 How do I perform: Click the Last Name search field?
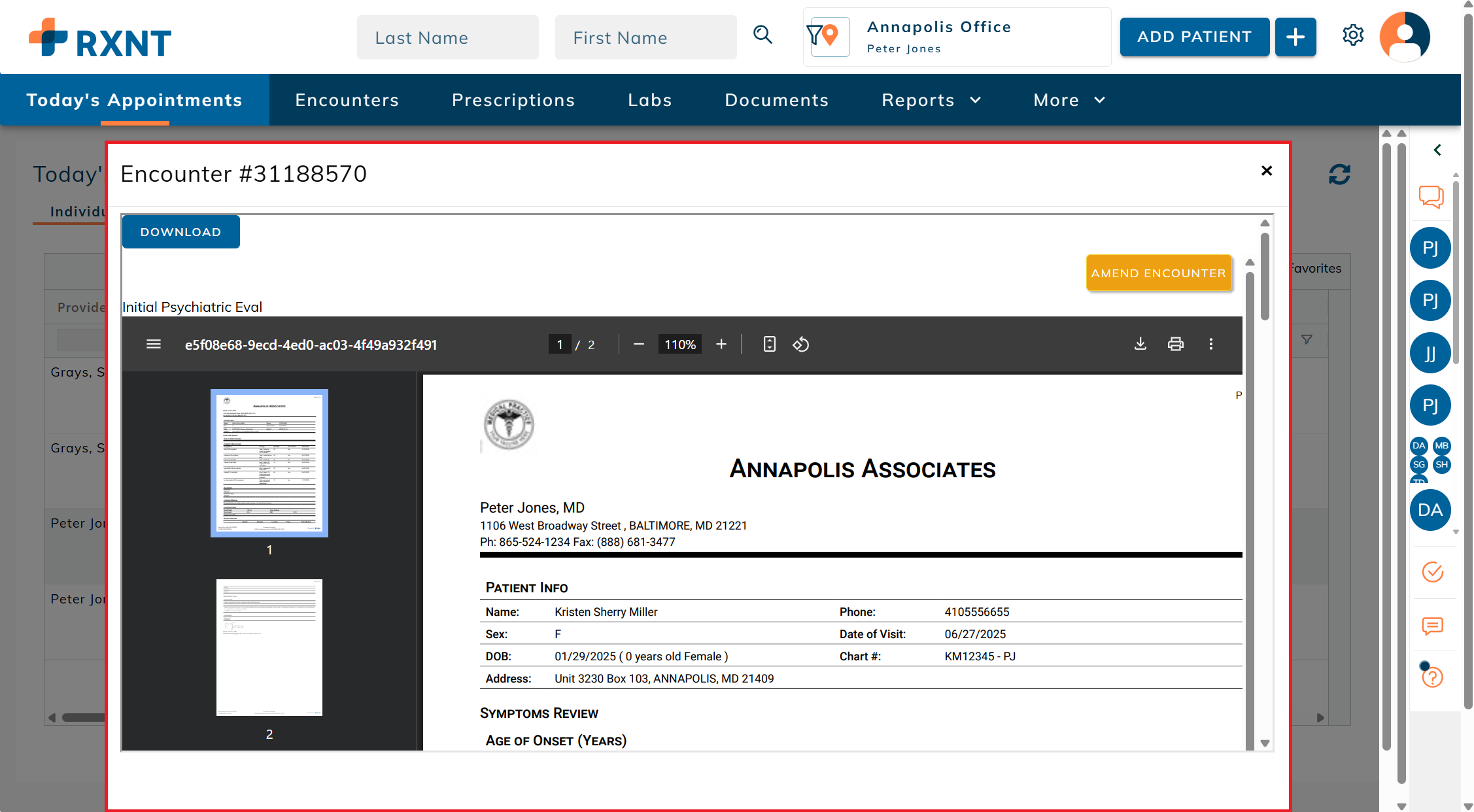click(x=447, y=38)
